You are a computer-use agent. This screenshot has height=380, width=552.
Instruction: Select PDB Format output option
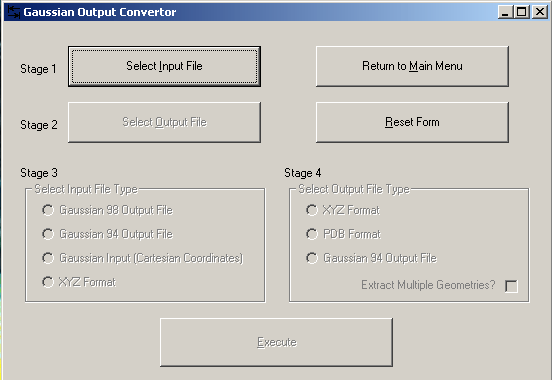(343, 234)
